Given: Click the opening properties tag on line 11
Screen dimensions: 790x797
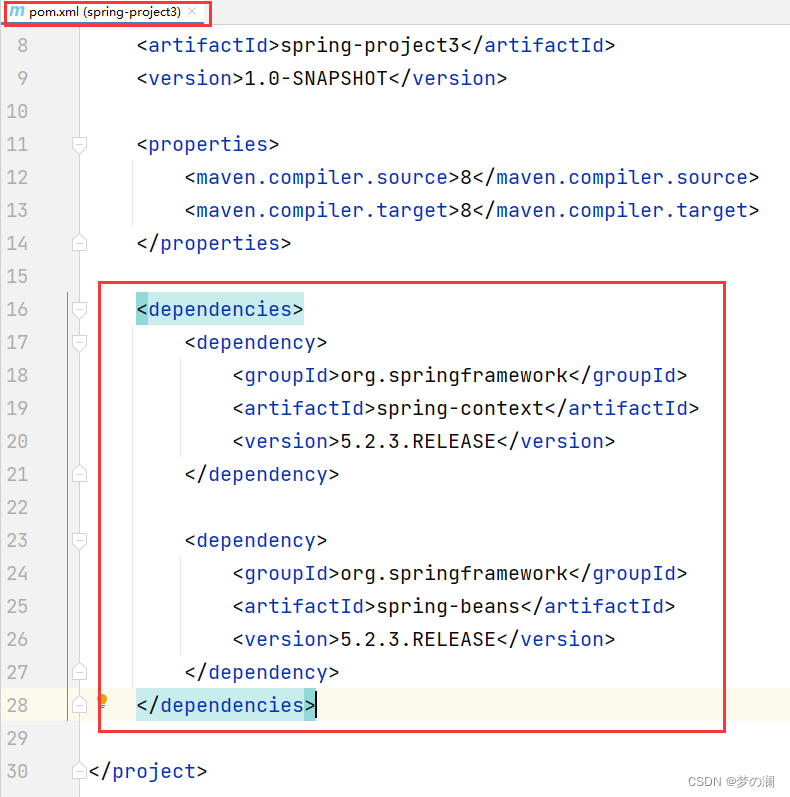Looking at the screenshot, I should pos(208,144).
